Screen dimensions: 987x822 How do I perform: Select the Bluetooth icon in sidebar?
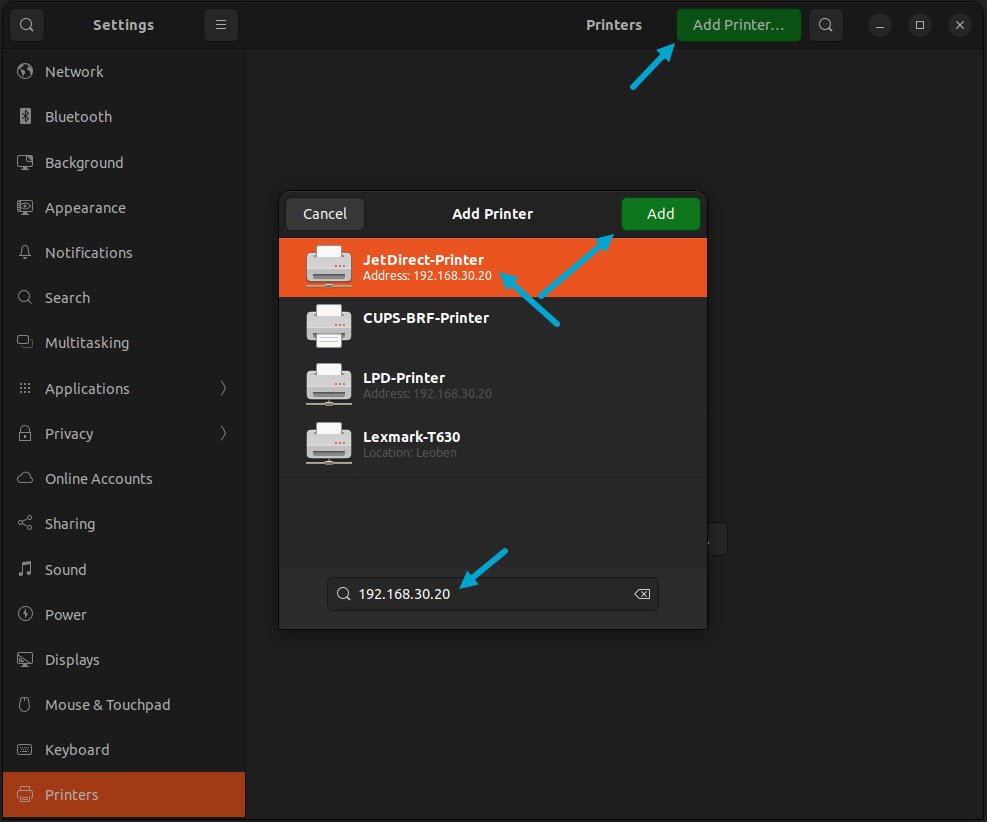[x=24, y=116]
